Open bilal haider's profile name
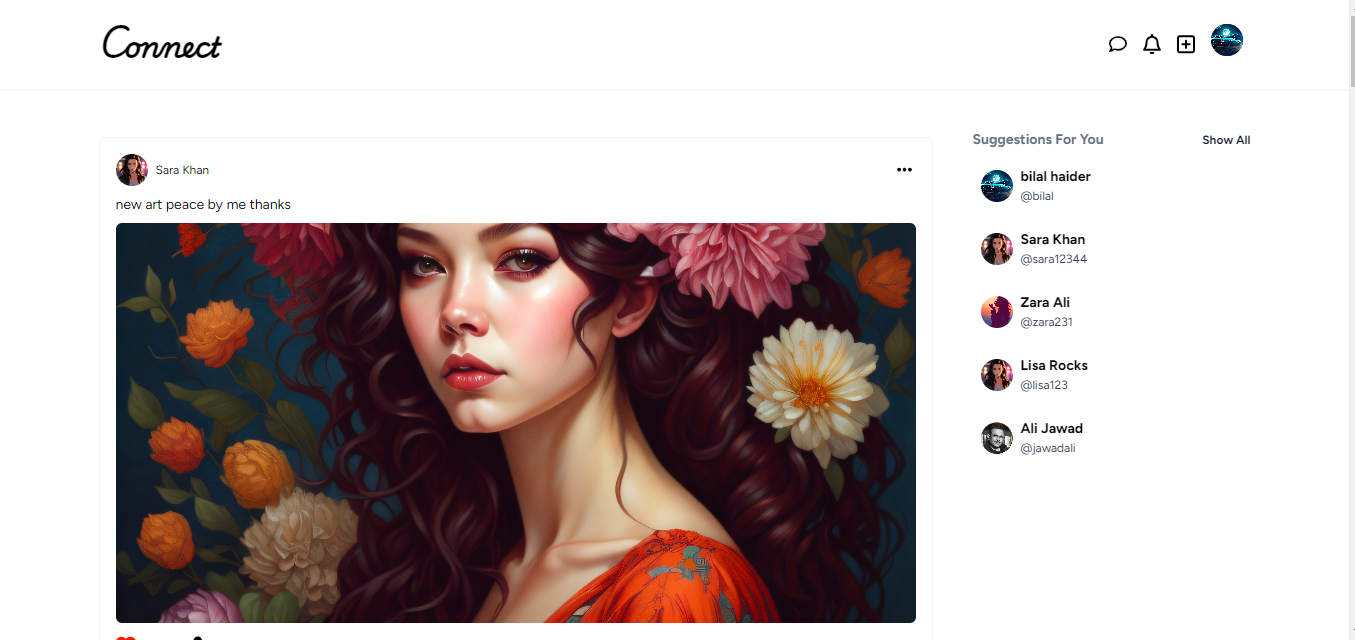Viewport: 1355px width, 640px height. coord(1055,176)
